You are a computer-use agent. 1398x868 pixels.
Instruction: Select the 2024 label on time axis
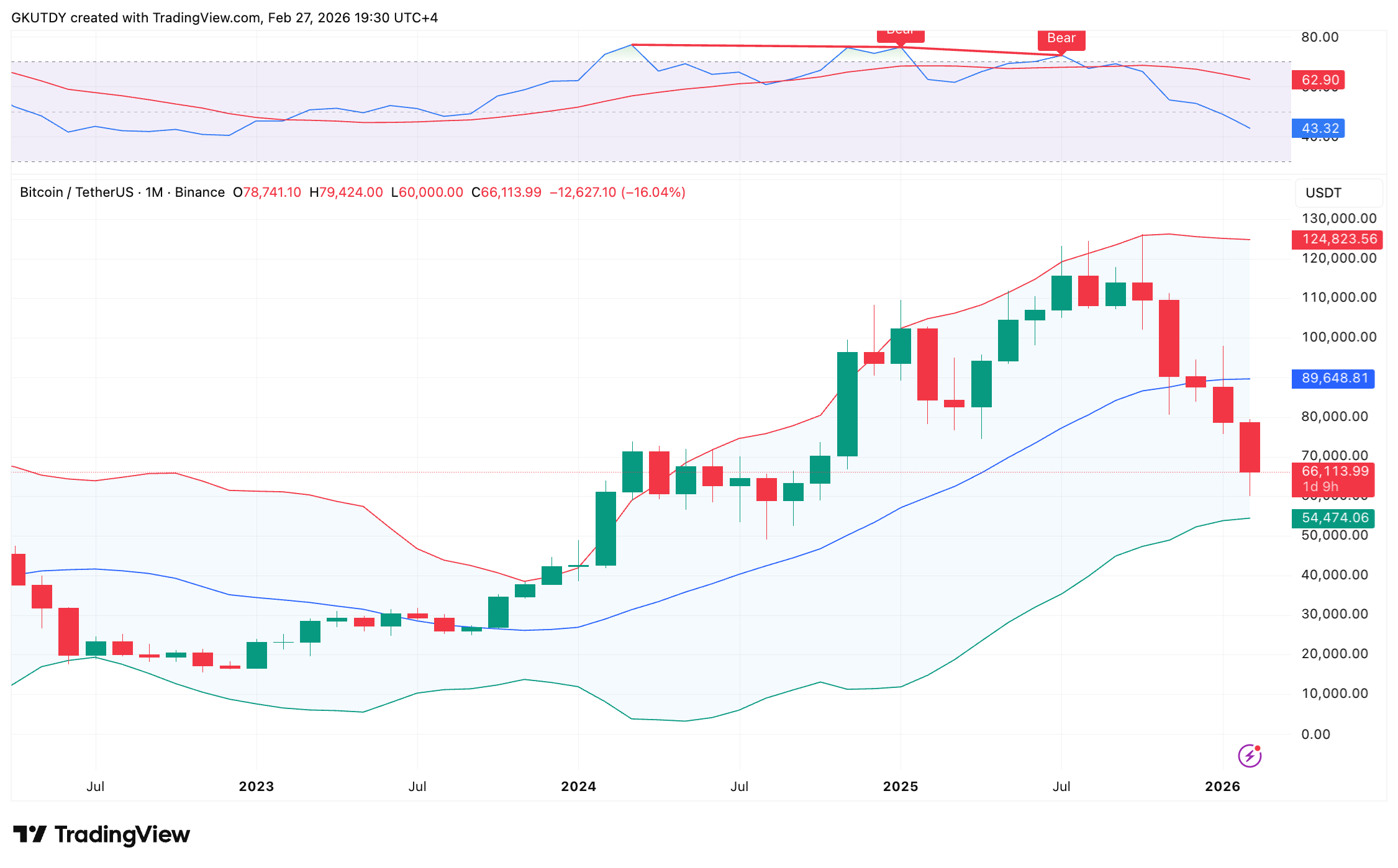[578, 786]
